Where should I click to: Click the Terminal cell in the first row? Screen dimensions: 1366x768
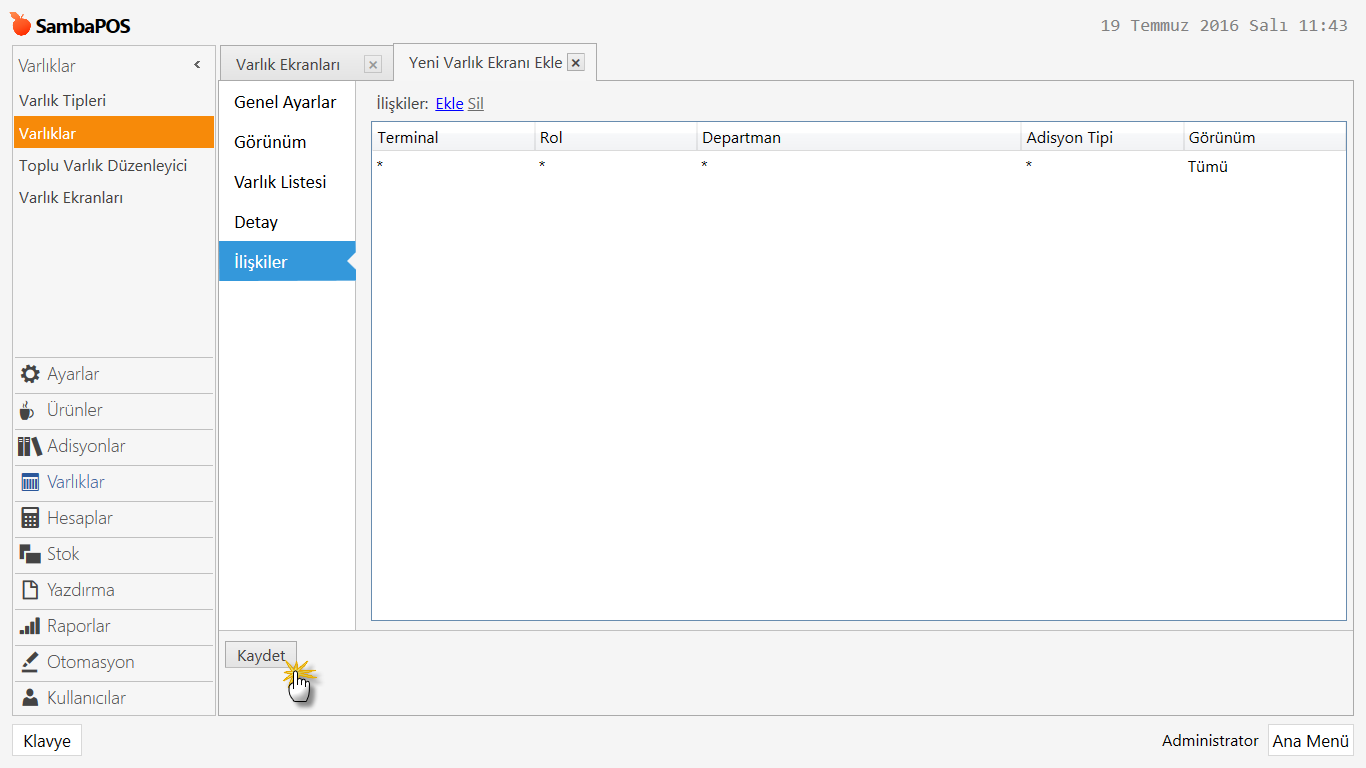pyautogui.click(x=453, y=166)
